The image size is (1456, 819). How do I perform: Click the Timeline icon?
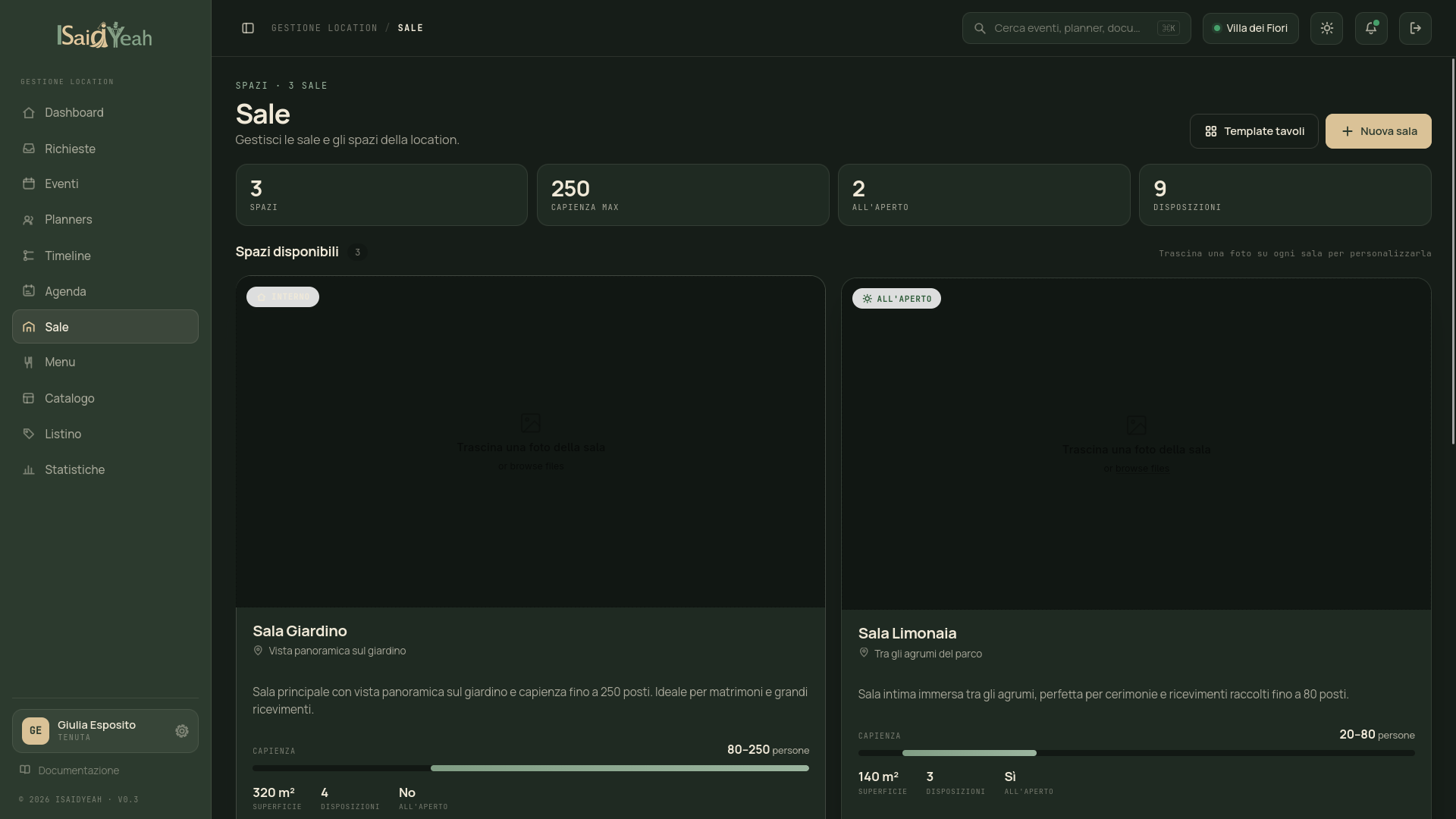point(29,256)
